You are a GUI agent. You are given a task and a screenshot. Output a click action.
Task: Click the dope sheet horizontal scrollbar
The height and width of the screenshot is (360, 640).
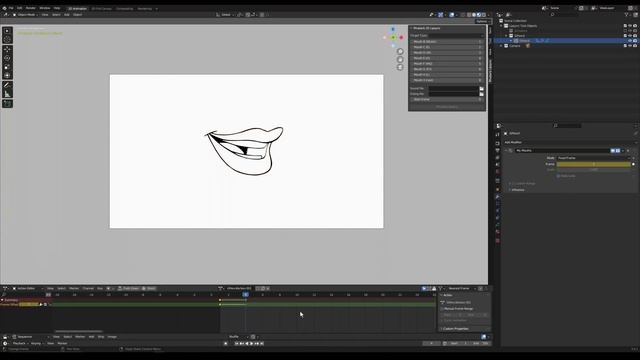click(x=78, y=331)
